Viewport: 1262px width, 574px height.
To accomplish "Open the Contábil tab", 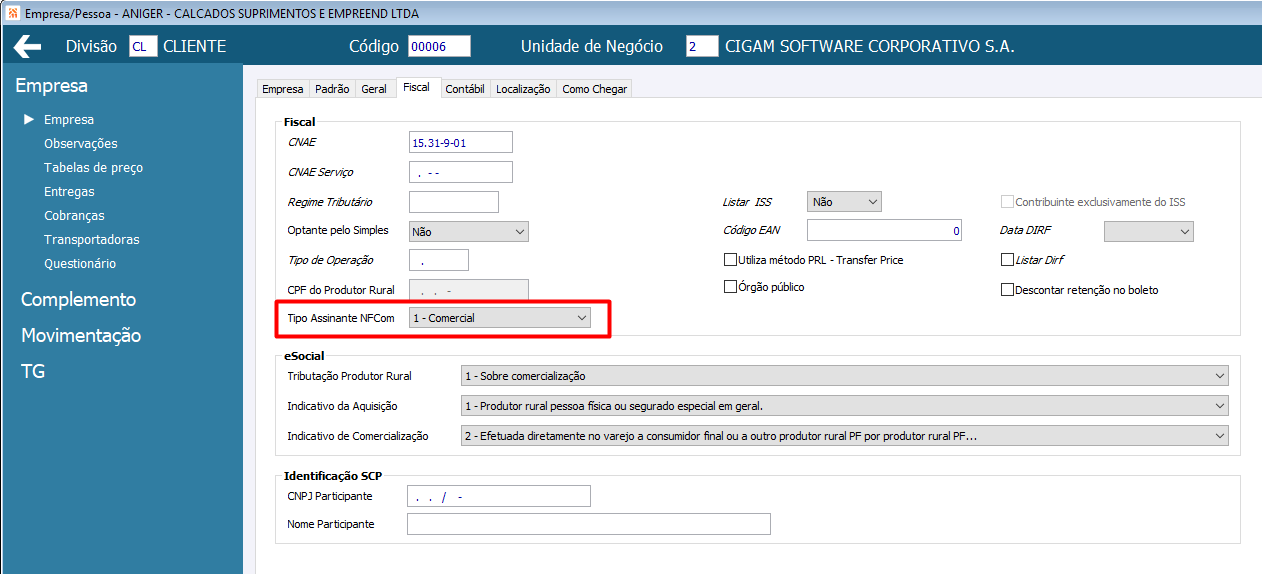I will coord(465,89).
